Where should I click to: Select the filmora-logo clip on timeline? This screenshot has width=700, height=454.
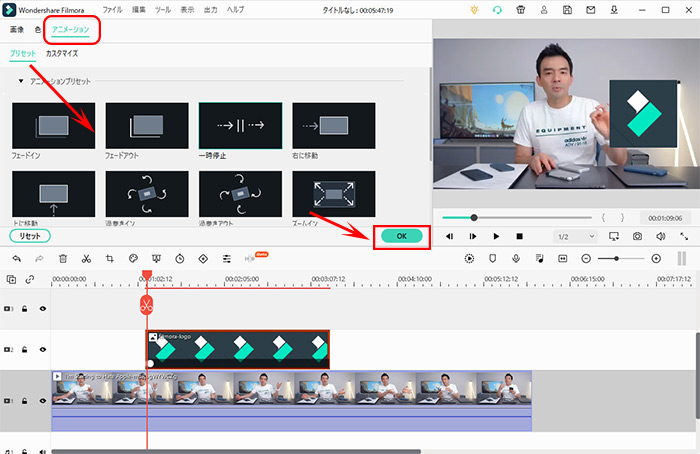click(238, 350)
